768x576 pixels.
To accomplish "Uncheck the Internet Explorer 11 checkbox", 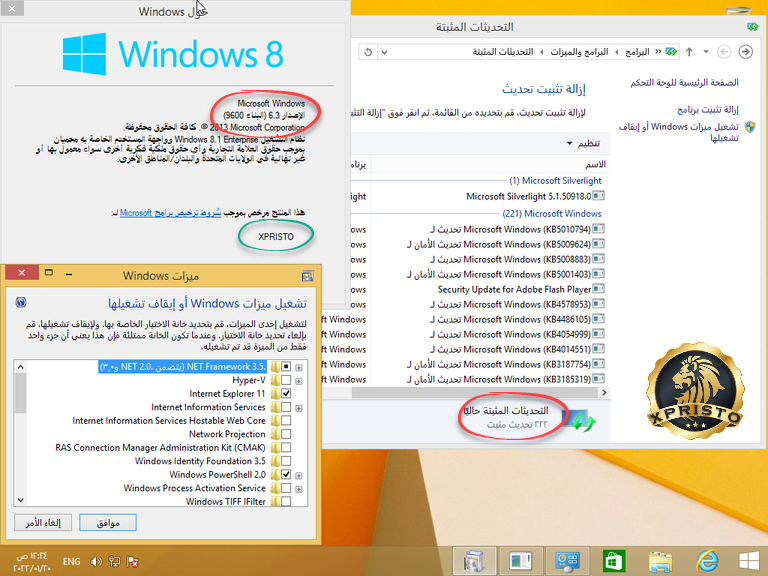I will pyautogui.click(x=286, y=393).
